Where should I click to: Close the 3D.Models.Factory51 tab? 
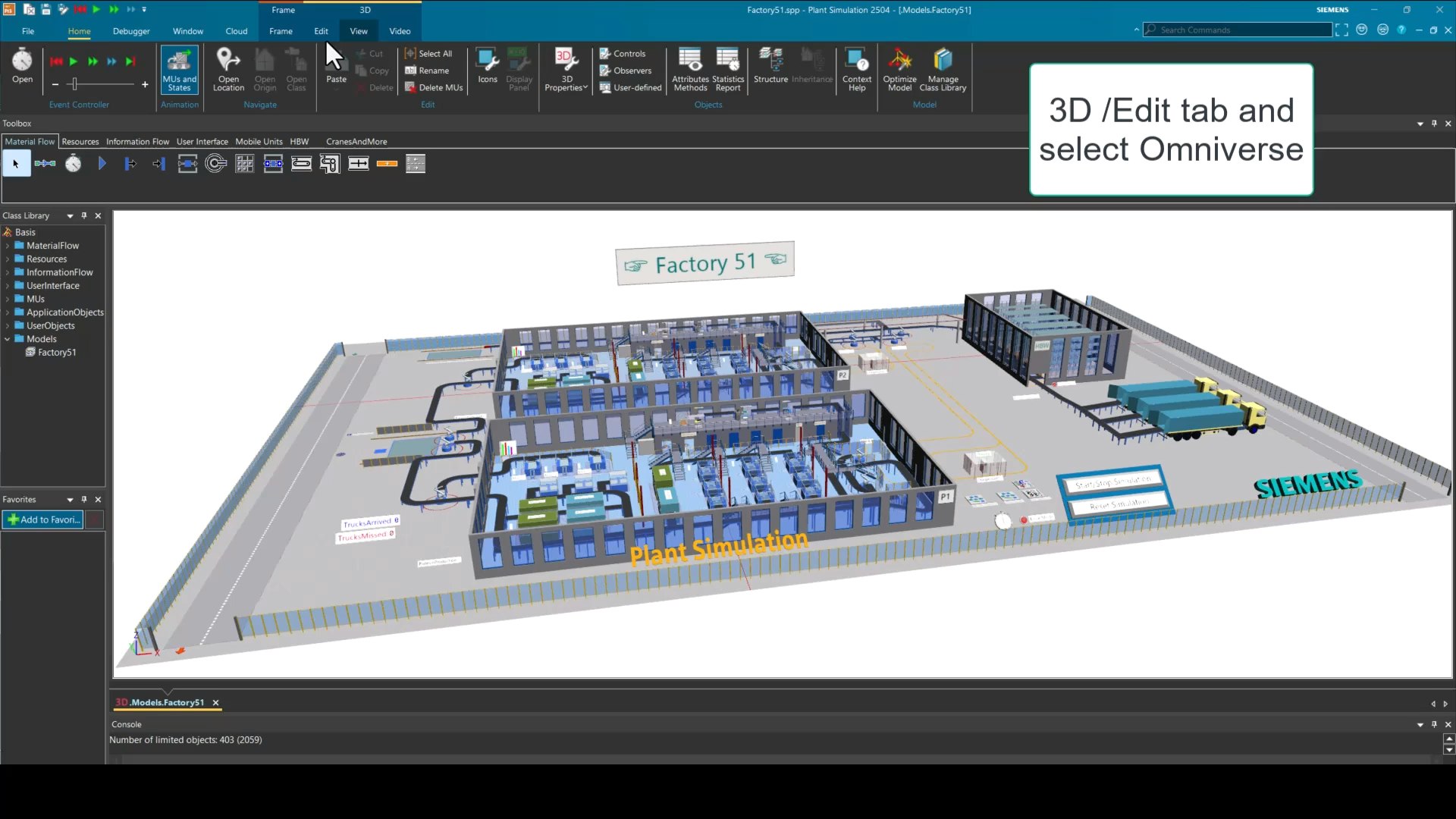[216, 703]
